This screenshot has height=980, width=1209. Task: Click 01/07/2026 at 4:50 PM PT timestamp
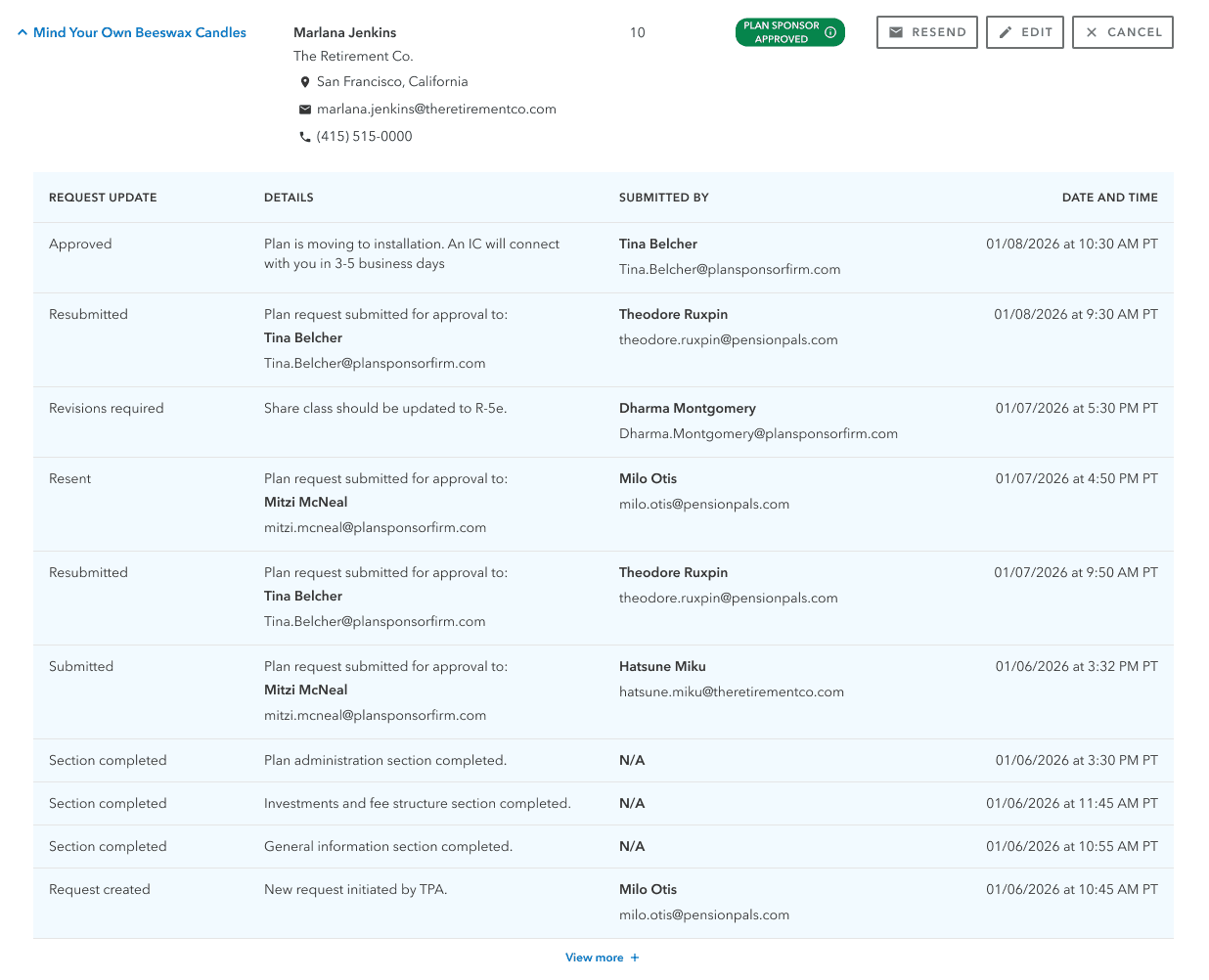tap(1077, 479)
